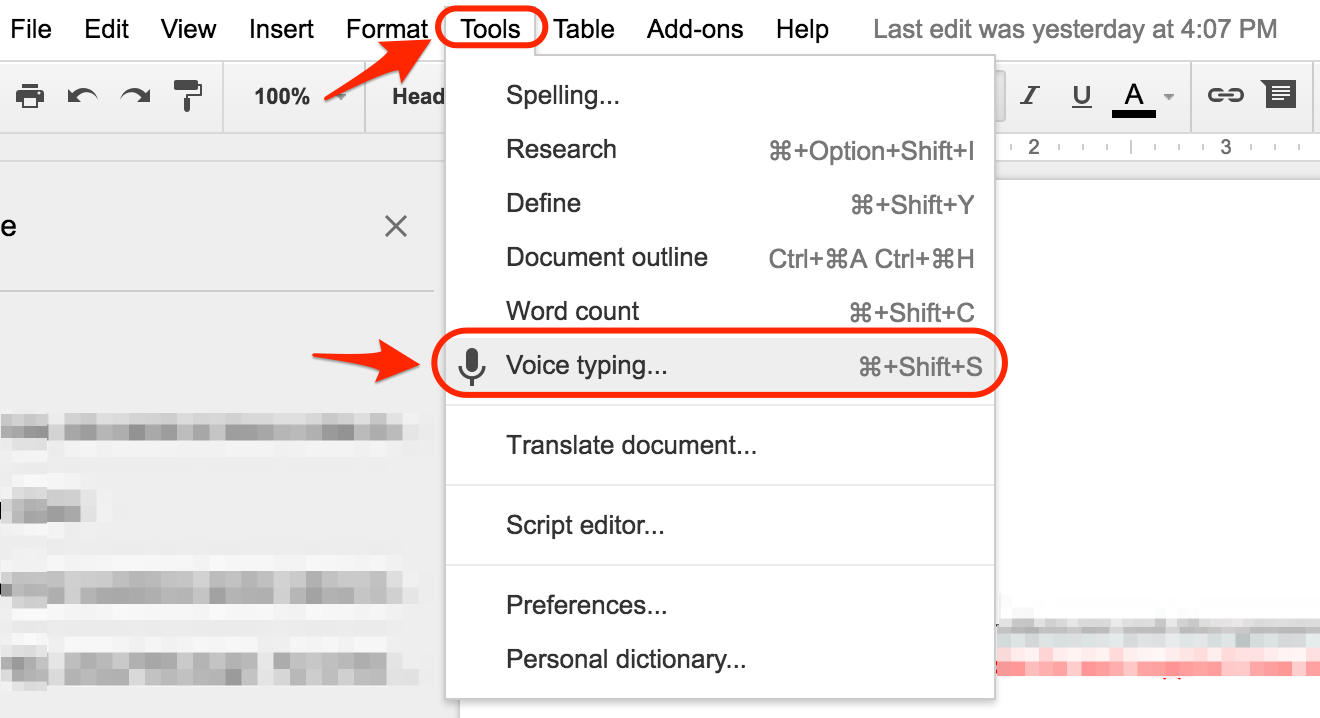This screenshot has height=718, width=1320.
Task: Click the Insert link icon
Action: (1228, 96)
